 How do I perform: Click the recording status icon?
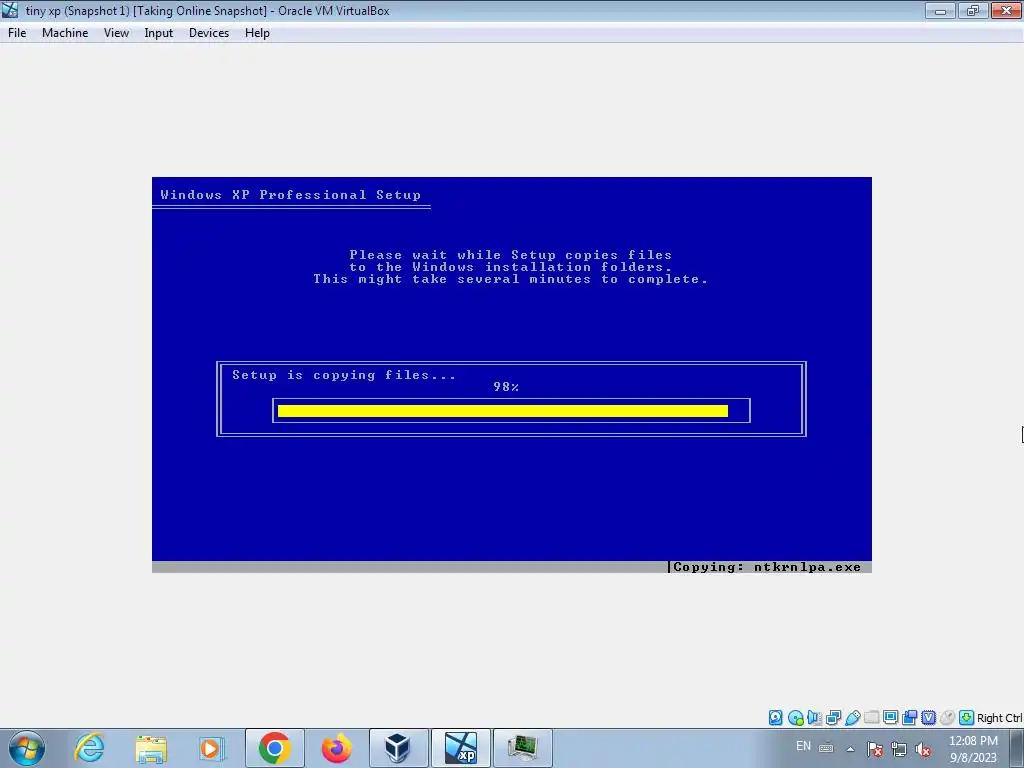[x=909, y=718]
